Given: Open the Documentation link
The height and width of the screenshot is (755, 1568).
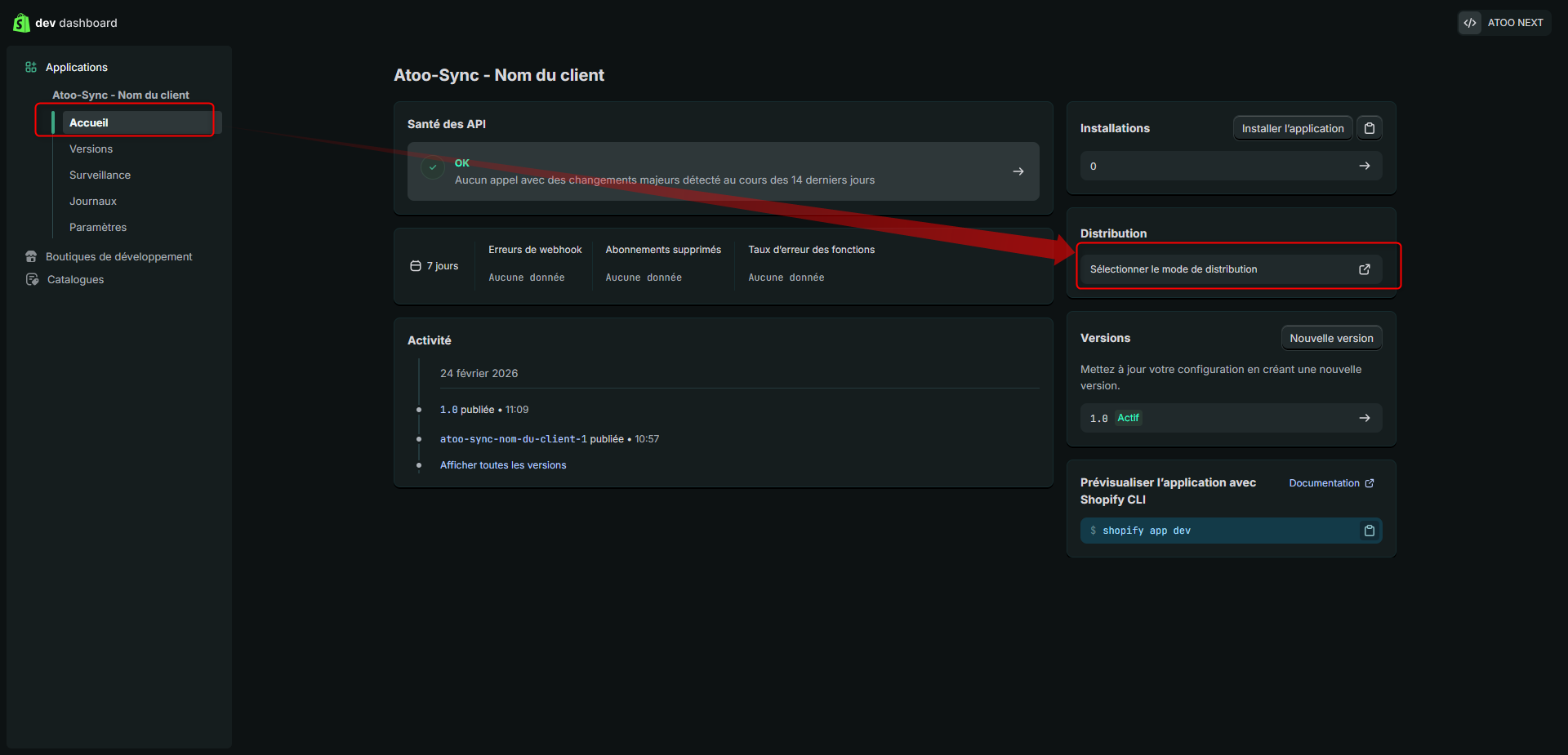Looking at the screenshot, I should [x=1331, y=483].
